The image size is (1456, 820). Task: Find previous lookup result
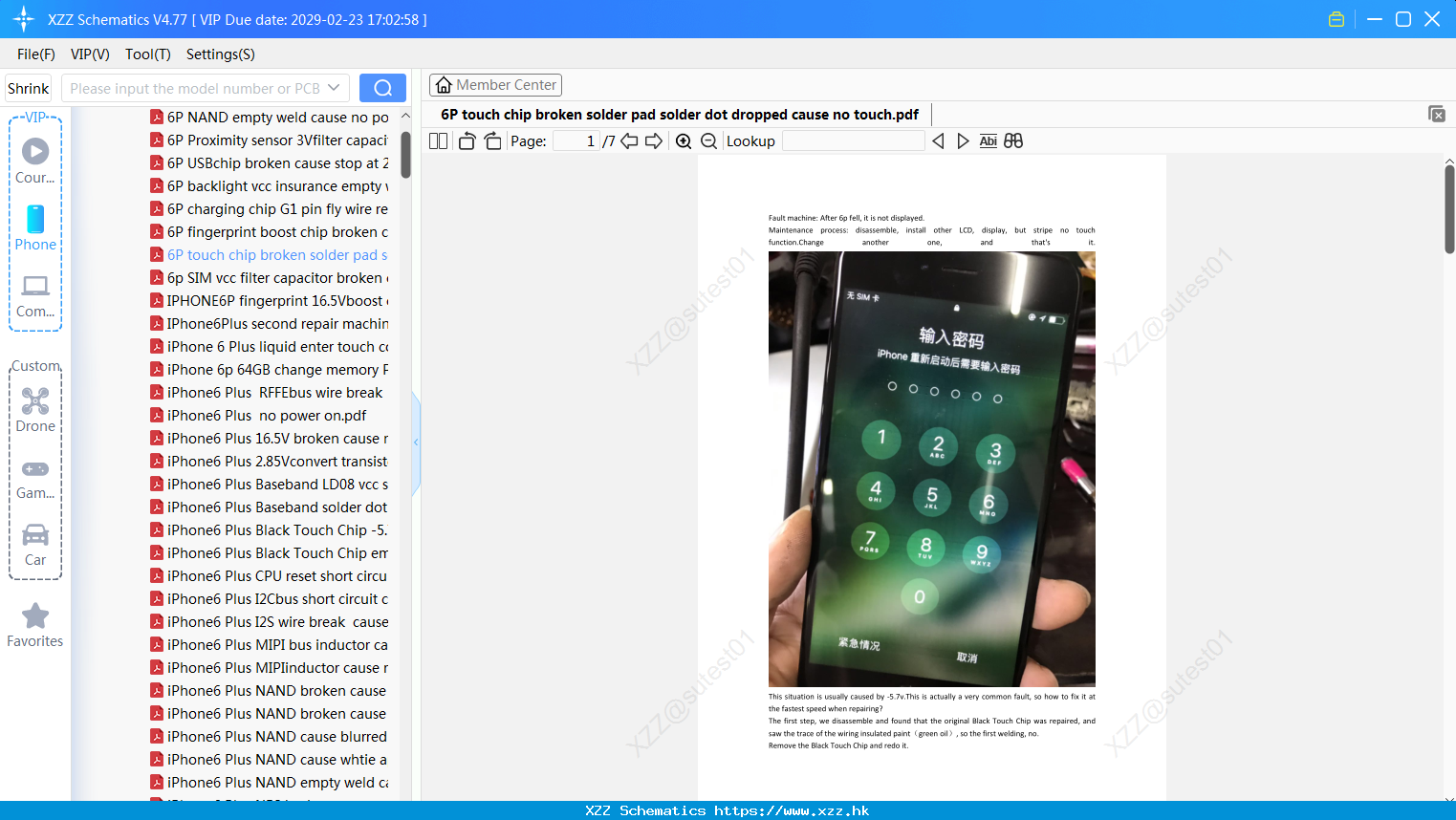point(938,141)
